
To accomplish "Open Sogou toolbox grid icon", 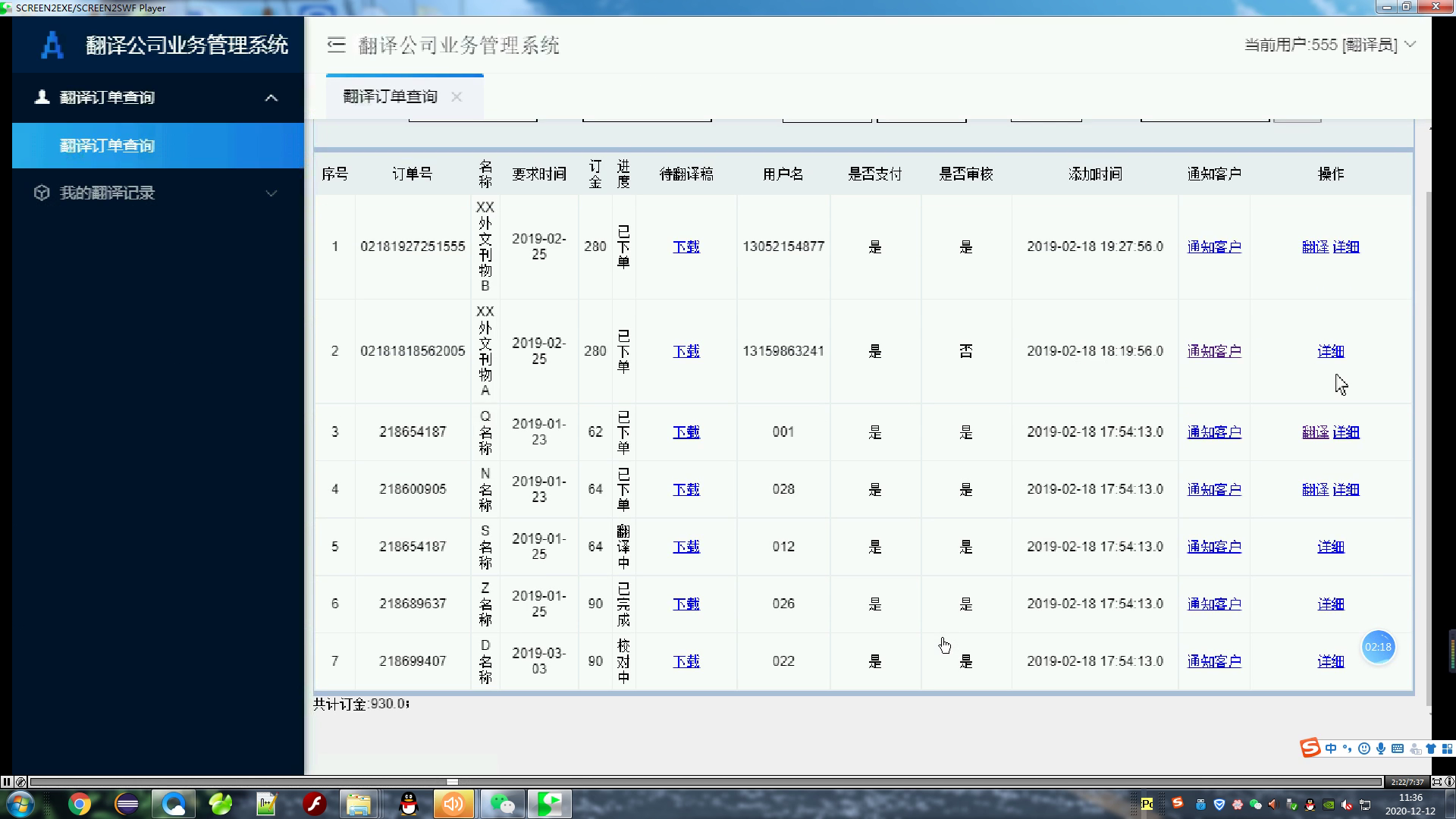I will tap(1447, 748).
